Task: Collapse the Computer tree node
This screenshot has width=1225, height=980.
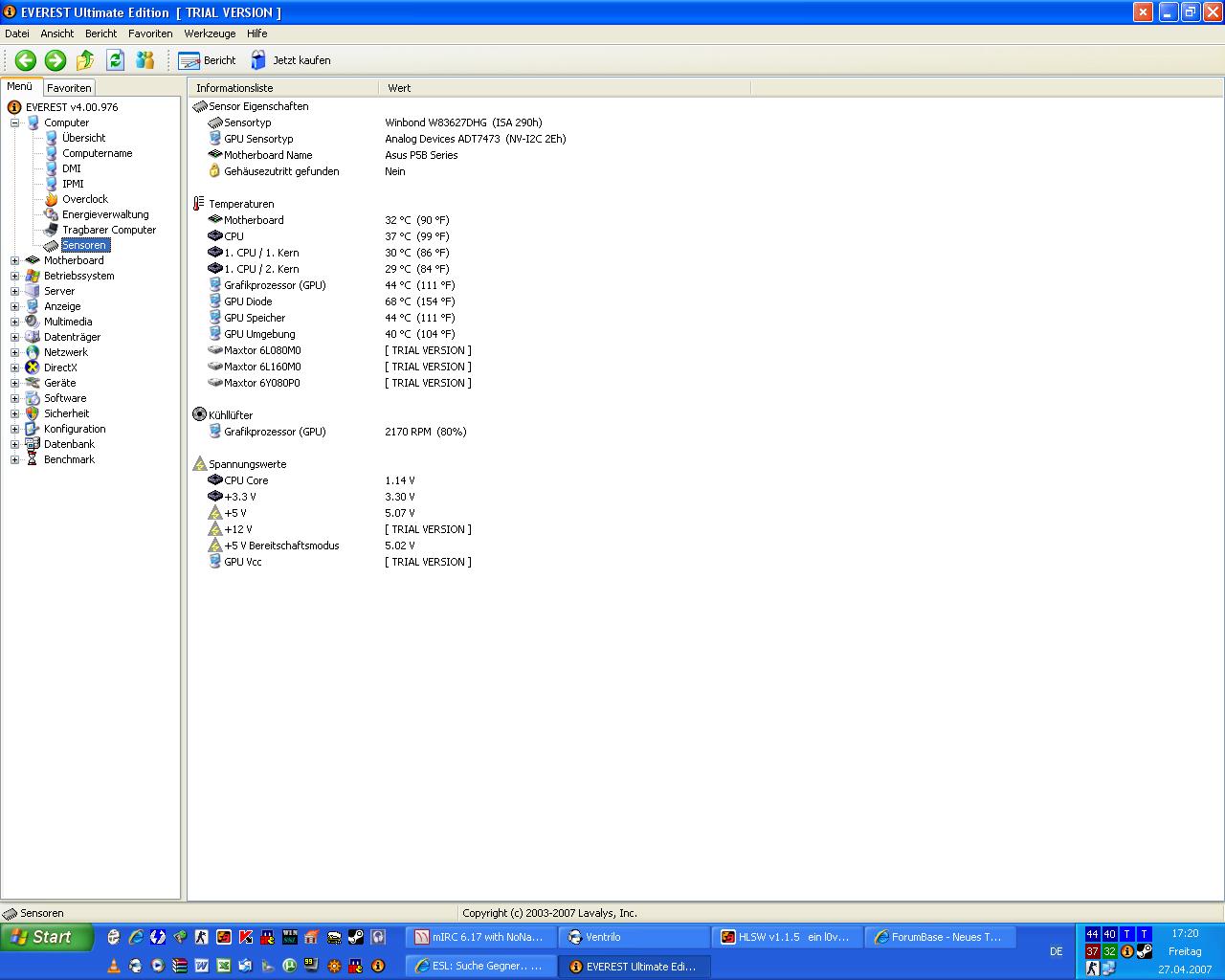Action: (x=14, y=122)
